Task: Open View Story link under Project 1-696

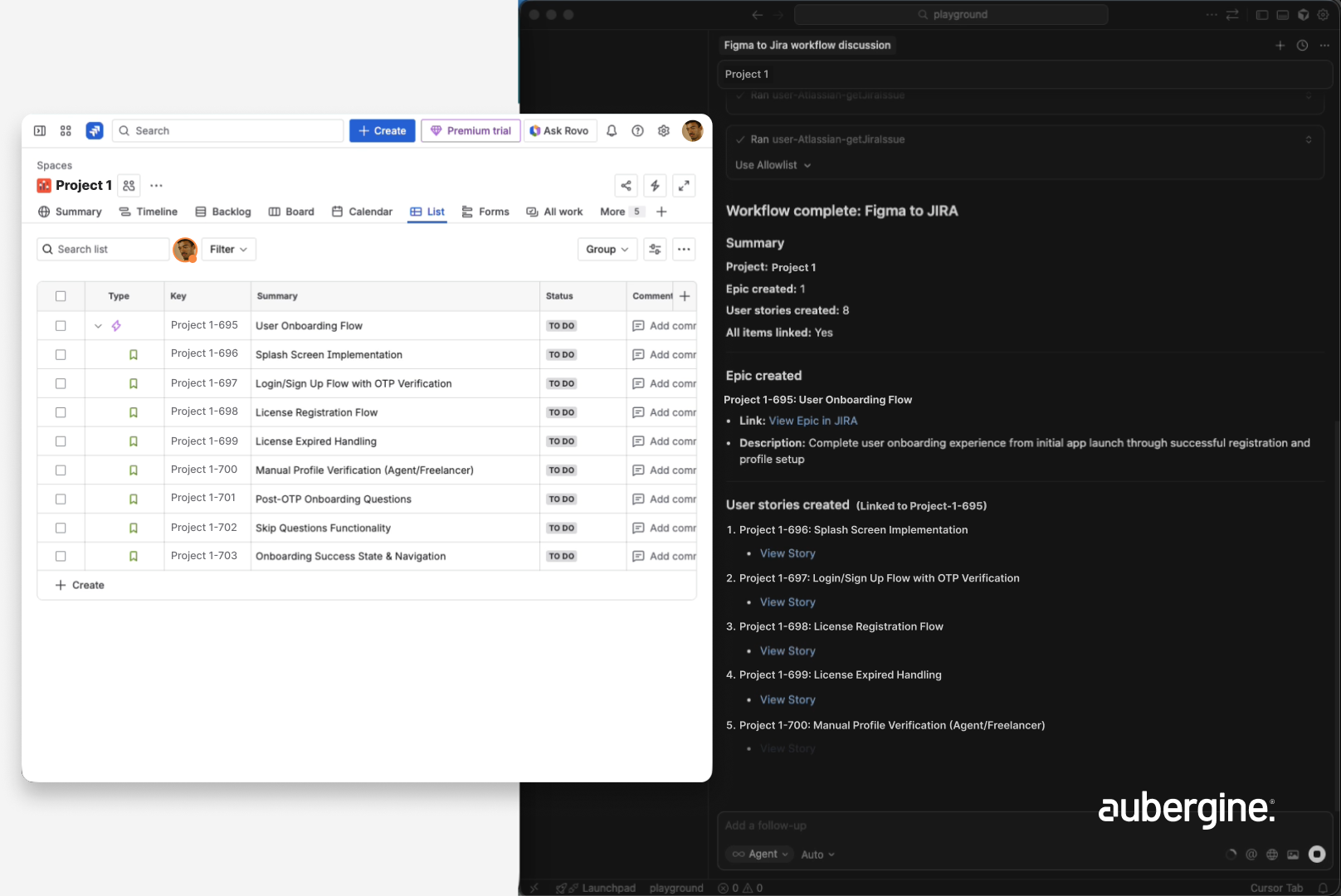Action: 788,553
